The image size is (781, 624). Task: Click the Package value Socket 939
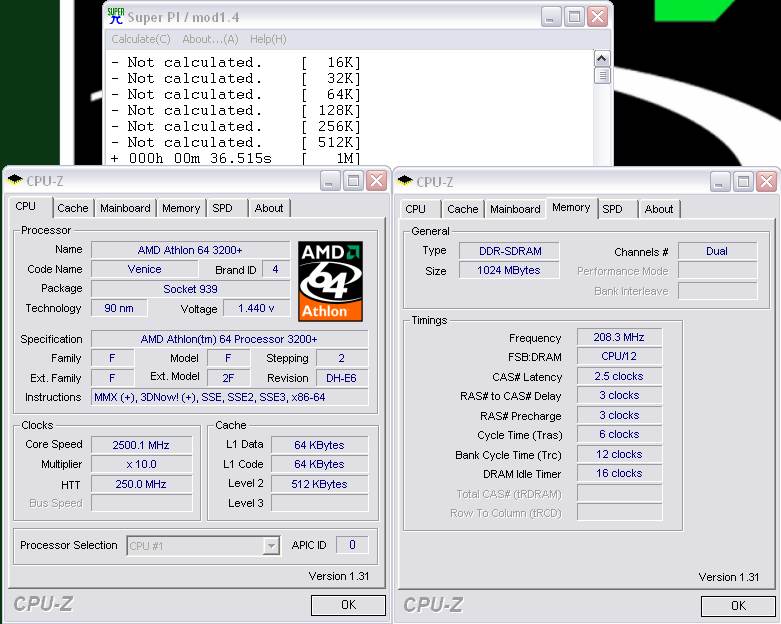tap(190, 289)
